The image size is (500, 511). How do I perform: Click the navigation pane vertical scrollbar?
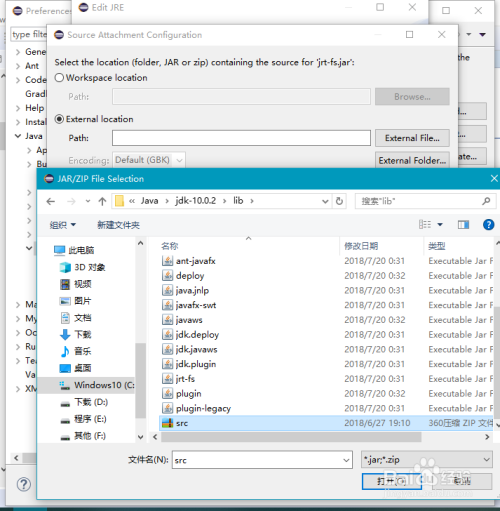click(141, 380)
